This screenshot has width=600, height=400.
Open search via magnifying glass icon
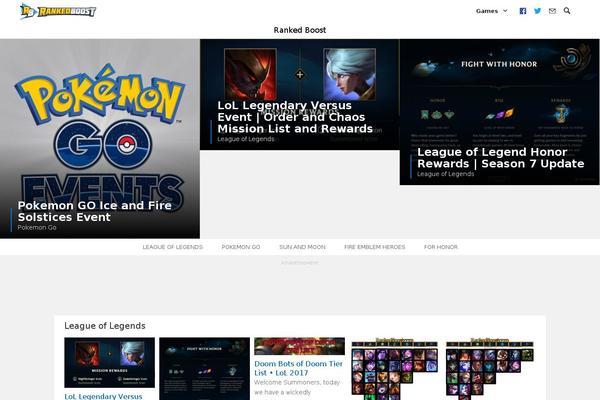[567, 11]
